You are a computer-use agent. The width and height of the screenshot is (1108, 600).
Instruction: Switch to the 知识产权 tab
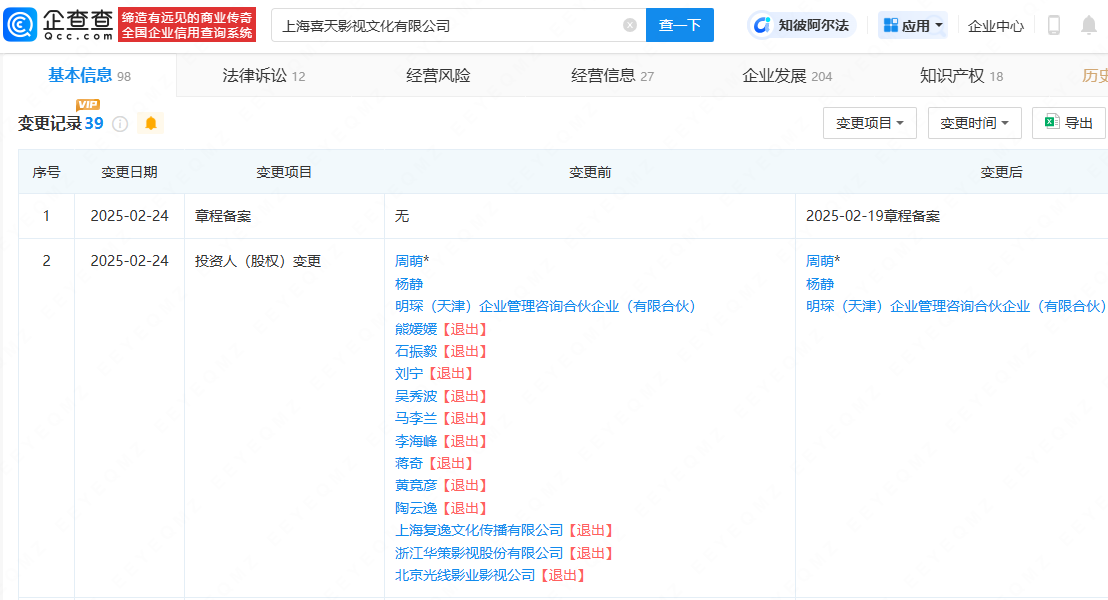pos(961,76)
